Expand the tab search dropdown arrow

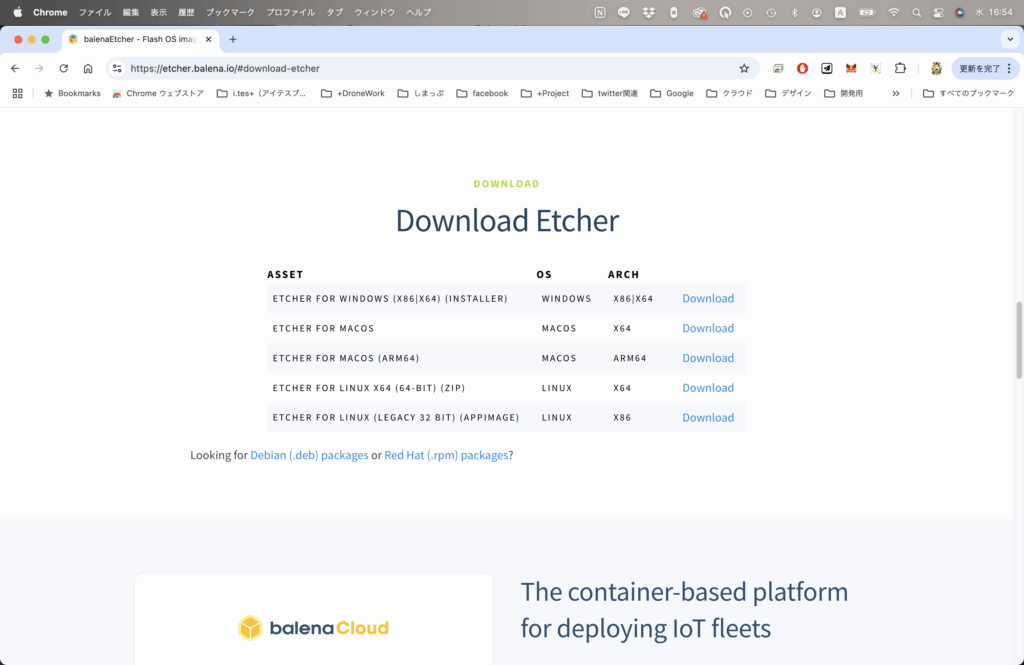coord(1010,39)
